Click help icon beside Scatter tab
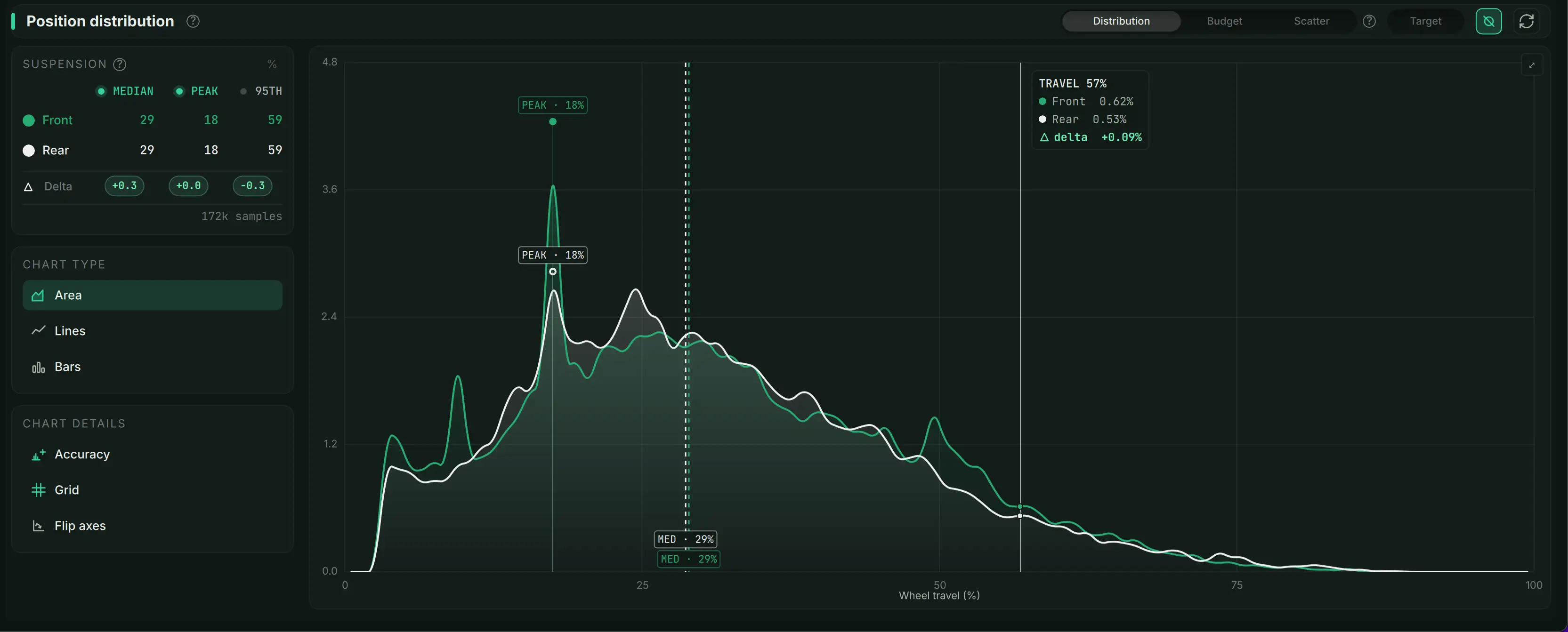This screenshot has height=632, width=1568. 1369,21
